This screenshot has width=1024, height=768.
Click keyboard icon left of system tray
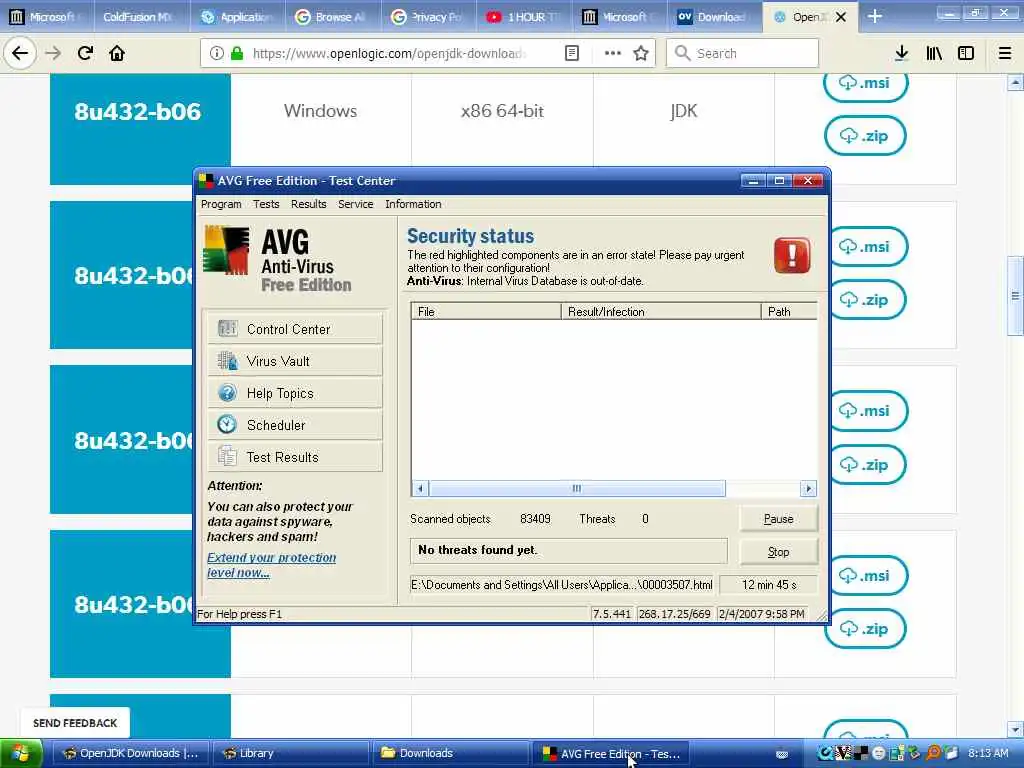(x=782, y=754)
